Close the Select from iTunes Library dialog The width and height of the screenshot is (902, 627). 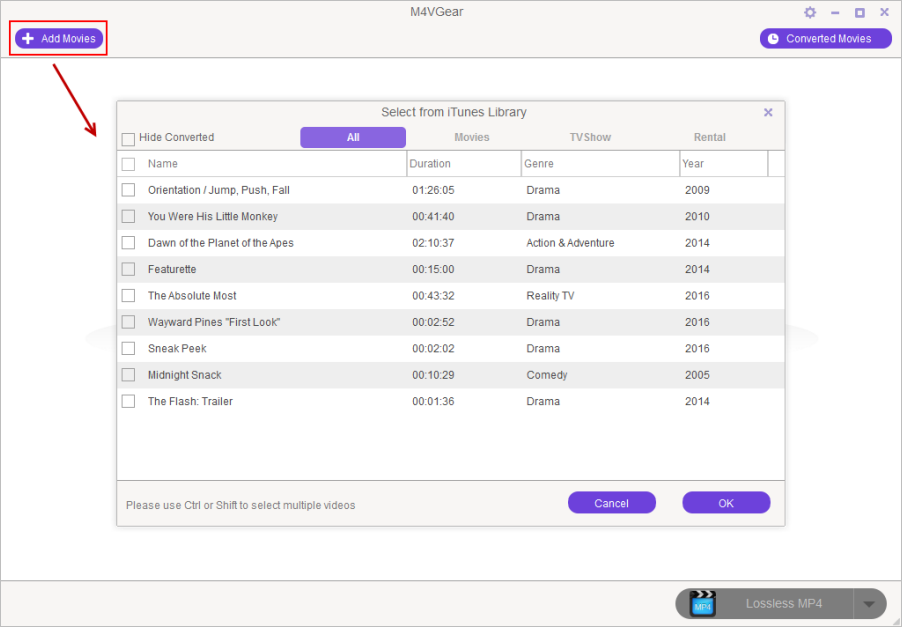[x=768, y=112]
